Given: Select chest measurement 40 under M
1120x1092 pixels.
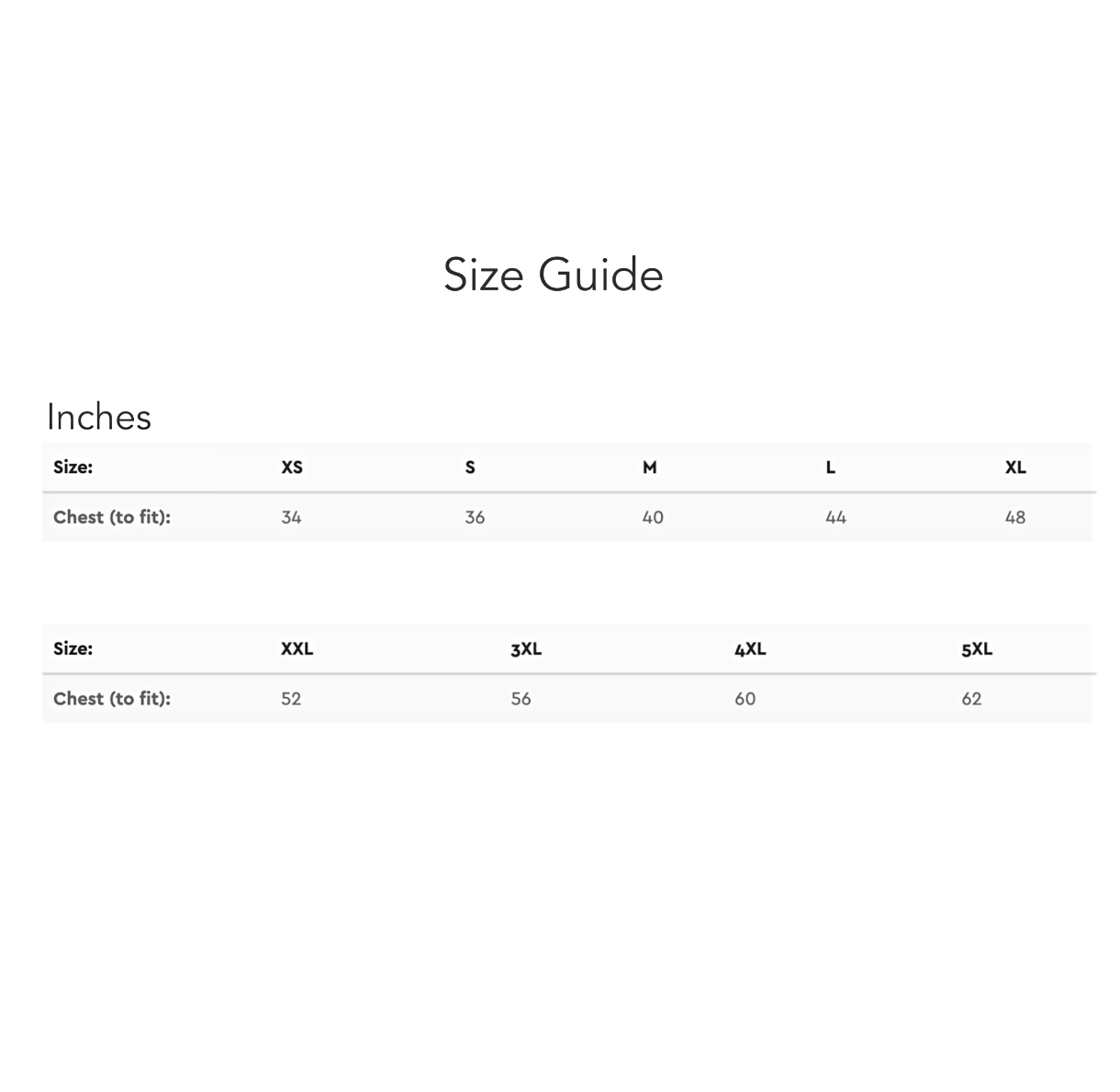Looking at the screenshot, I should 653,517.
